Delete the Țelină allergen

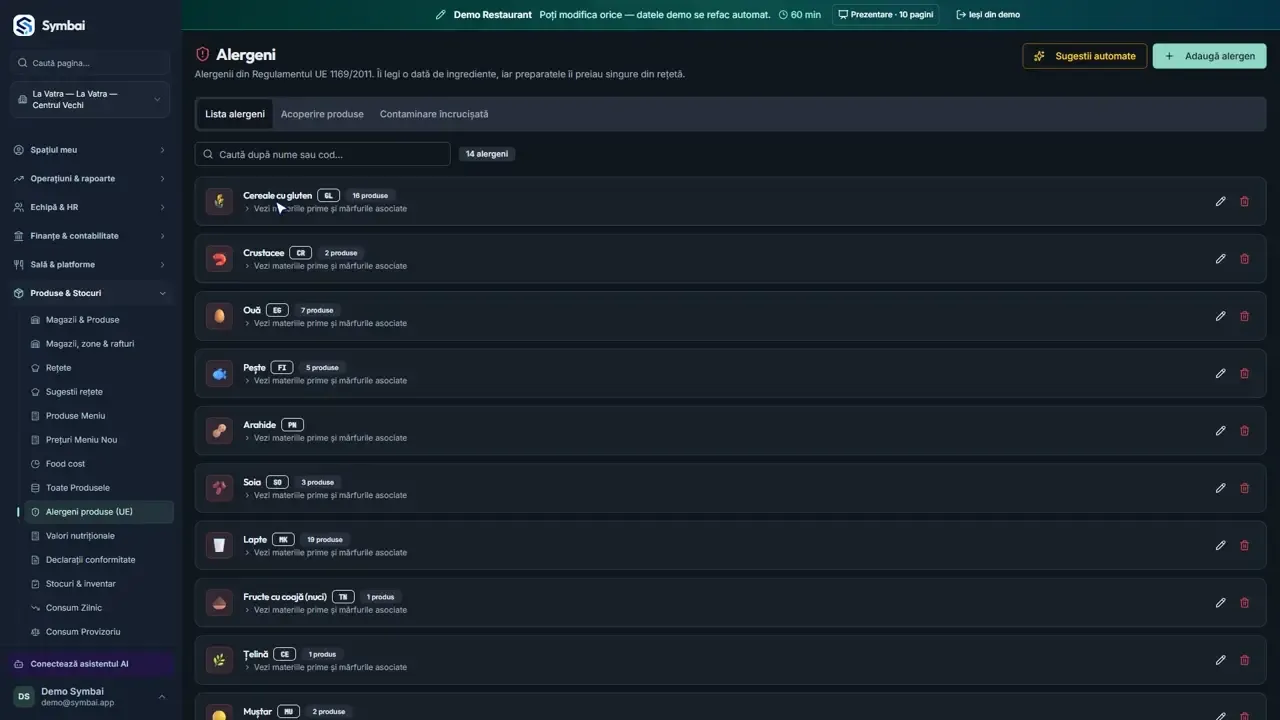coord(1245,660)
